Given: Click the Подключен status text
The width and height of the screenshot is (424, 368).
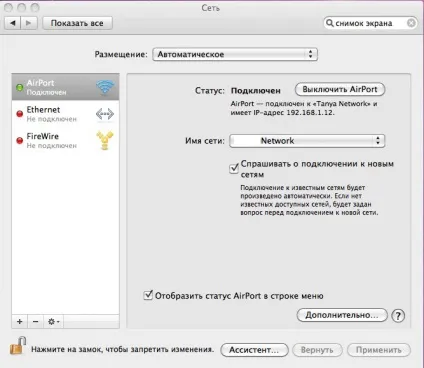Looking at the screenshot, I should pos(256,91).
